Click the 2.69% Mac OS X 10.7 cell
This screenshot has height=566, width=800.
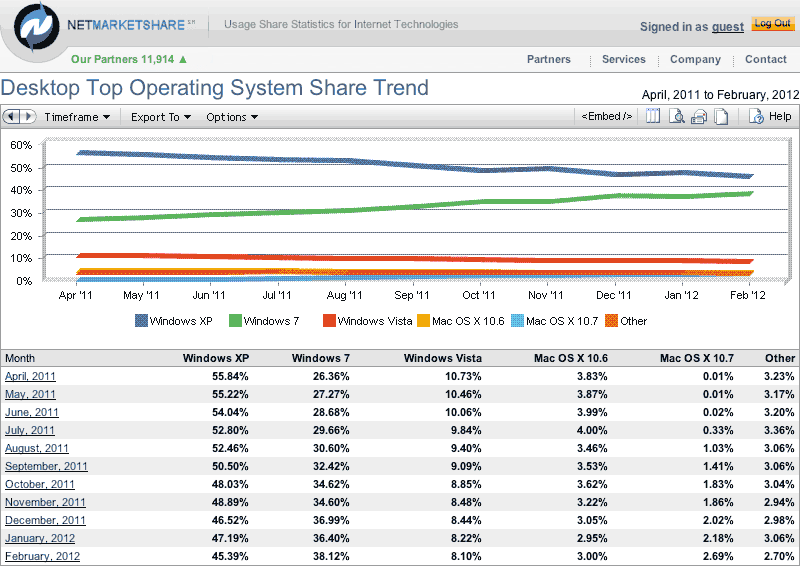[718, 556]
